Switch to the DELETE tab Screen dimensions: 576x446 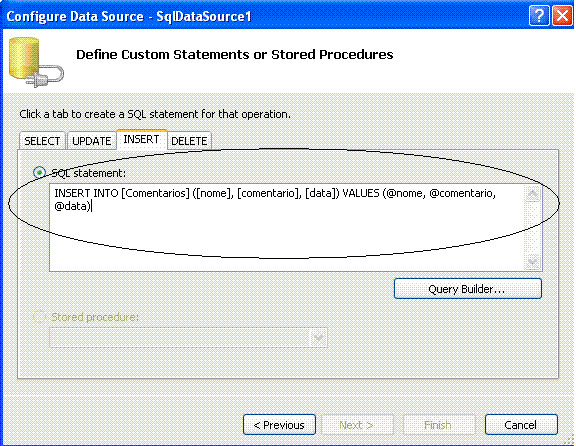pos(189,141)
